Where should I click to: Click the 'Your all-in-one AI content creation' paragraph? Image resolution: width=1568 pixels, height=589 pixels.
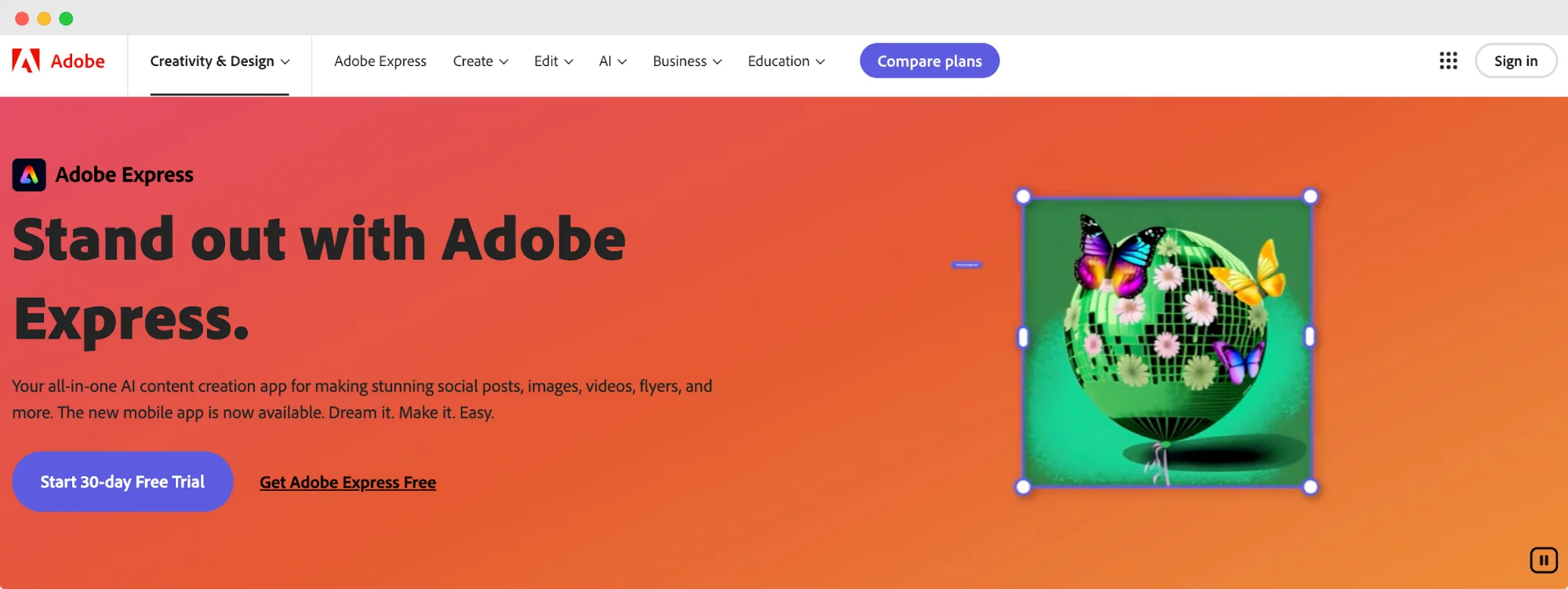click(362, 399)
